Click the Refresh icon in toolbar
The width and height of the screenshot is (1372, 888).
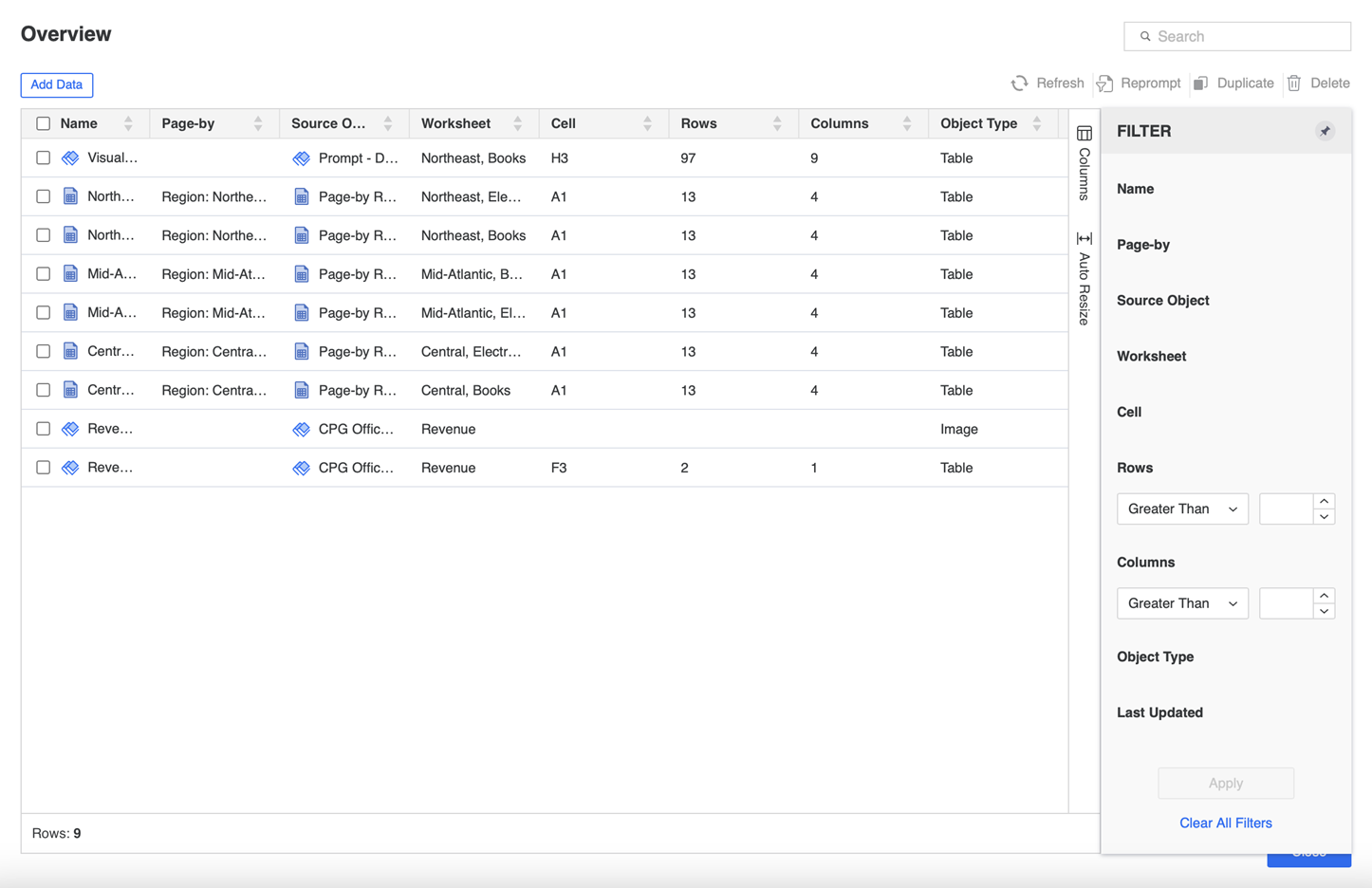tap(1020, 83)
